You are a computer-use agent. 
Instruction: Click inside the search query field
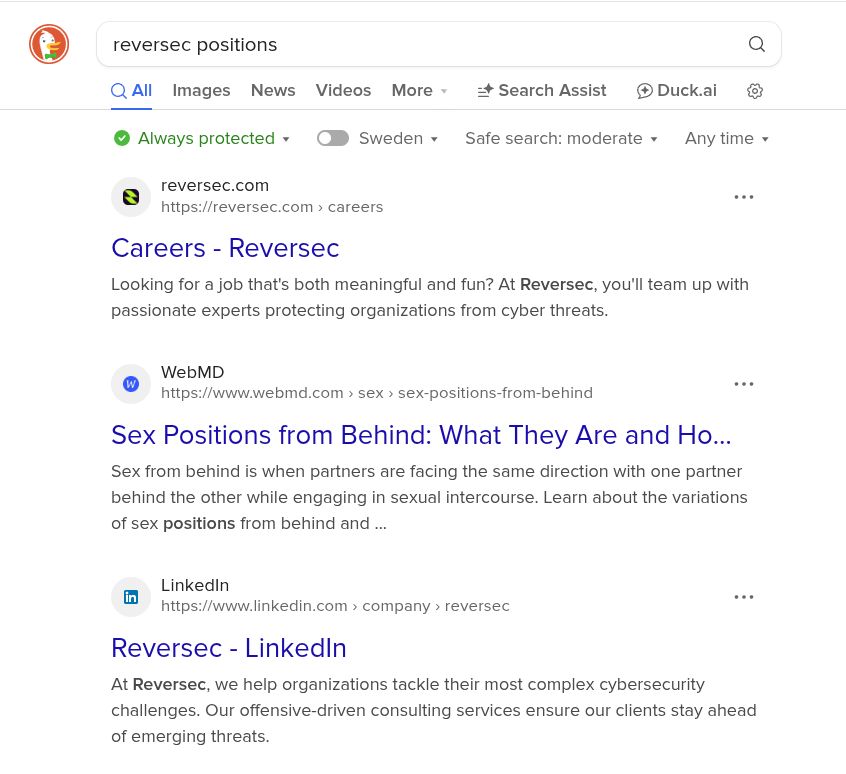[400, 44]
